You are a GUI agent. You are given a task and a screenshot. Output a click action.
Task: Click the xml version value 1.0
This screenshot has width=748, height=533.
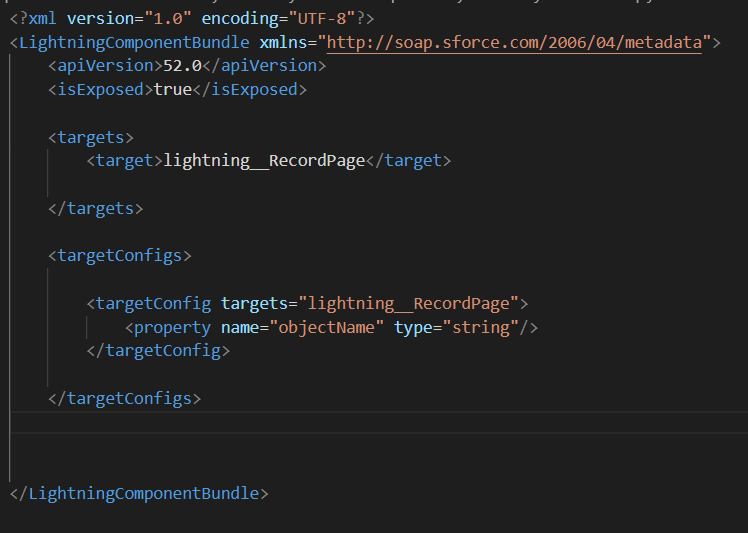[x=168, y=19]
